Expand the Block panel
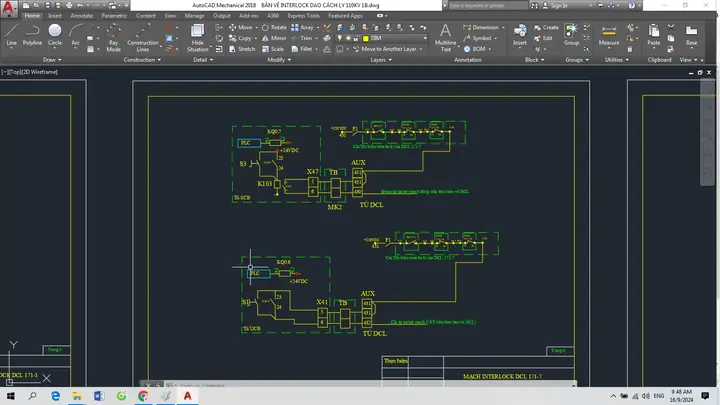720x405 pixels. coord(534,60)
